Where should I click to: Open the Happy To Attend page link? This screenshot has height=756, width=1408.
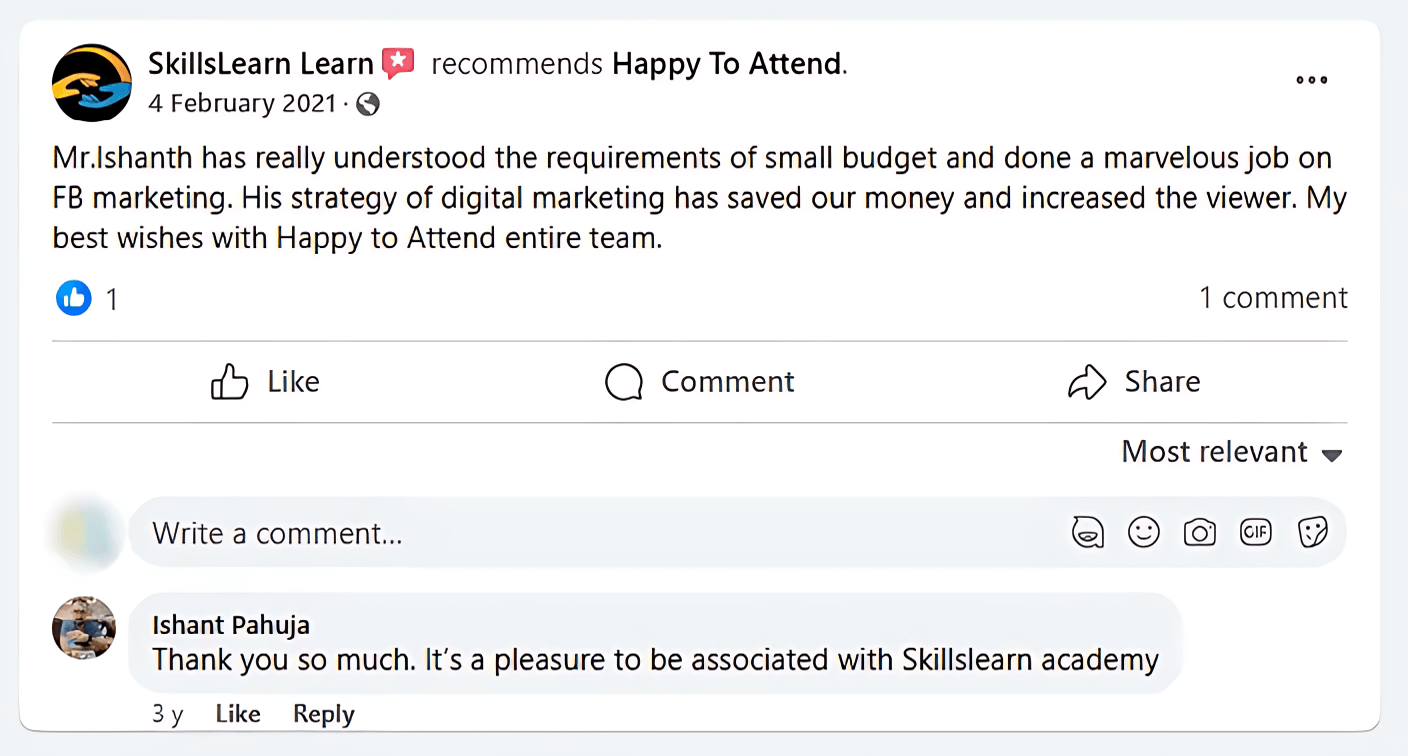click(x=727, y=64)
